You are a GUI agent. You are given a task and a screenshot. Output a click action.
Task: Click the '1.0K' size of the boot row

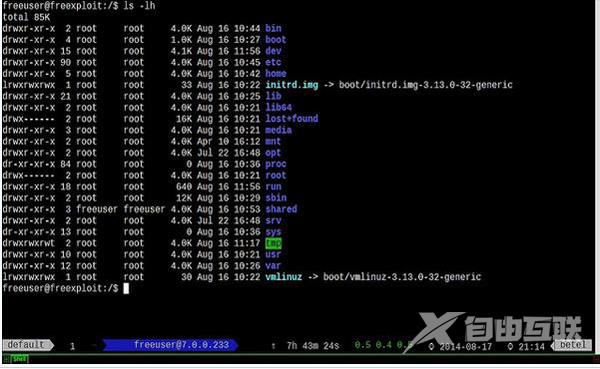tap(181, 40)
